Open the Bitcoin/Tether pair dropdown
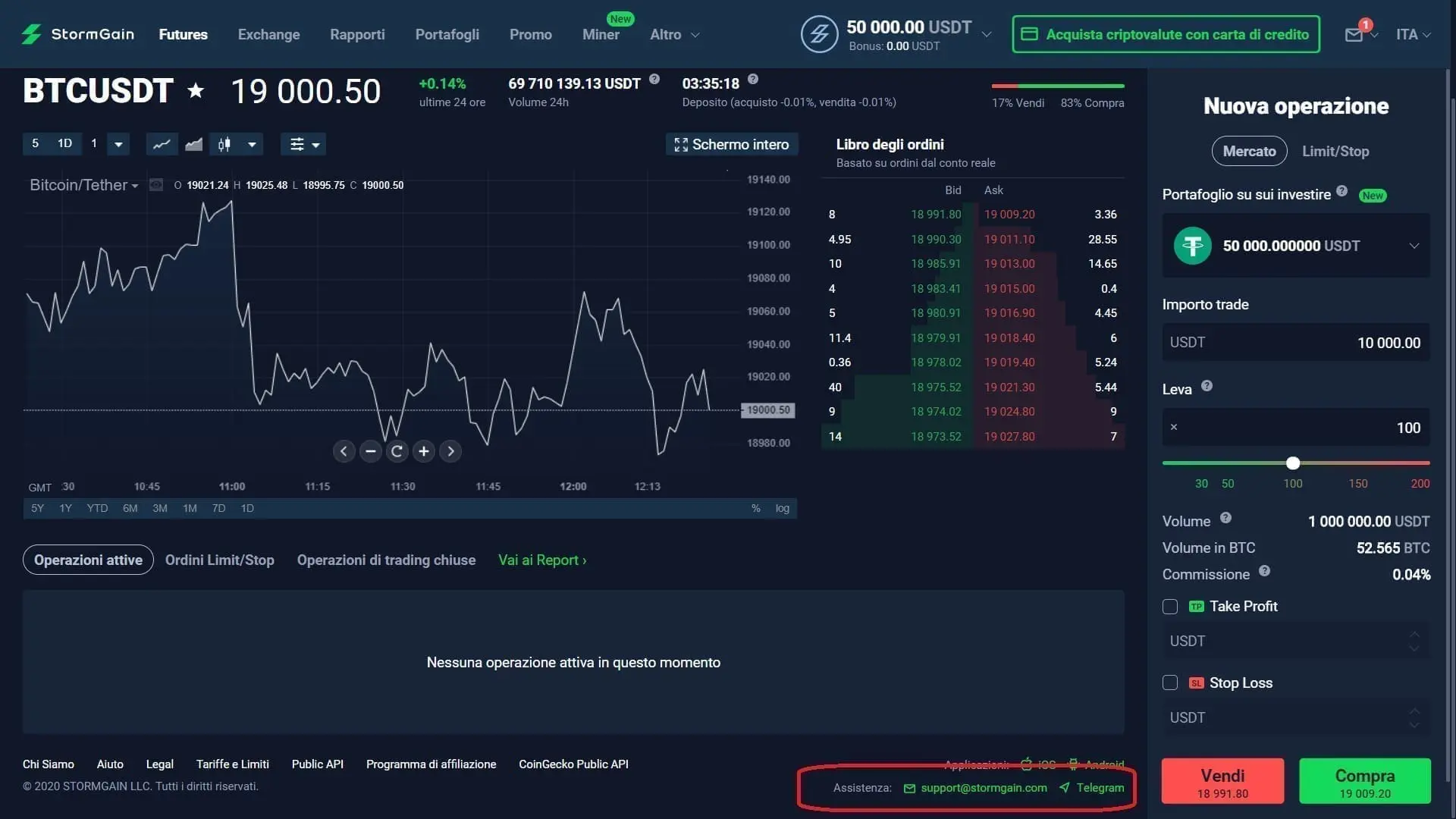The height and width of the screenshot is (819, 1456). (x=83, y=184)
